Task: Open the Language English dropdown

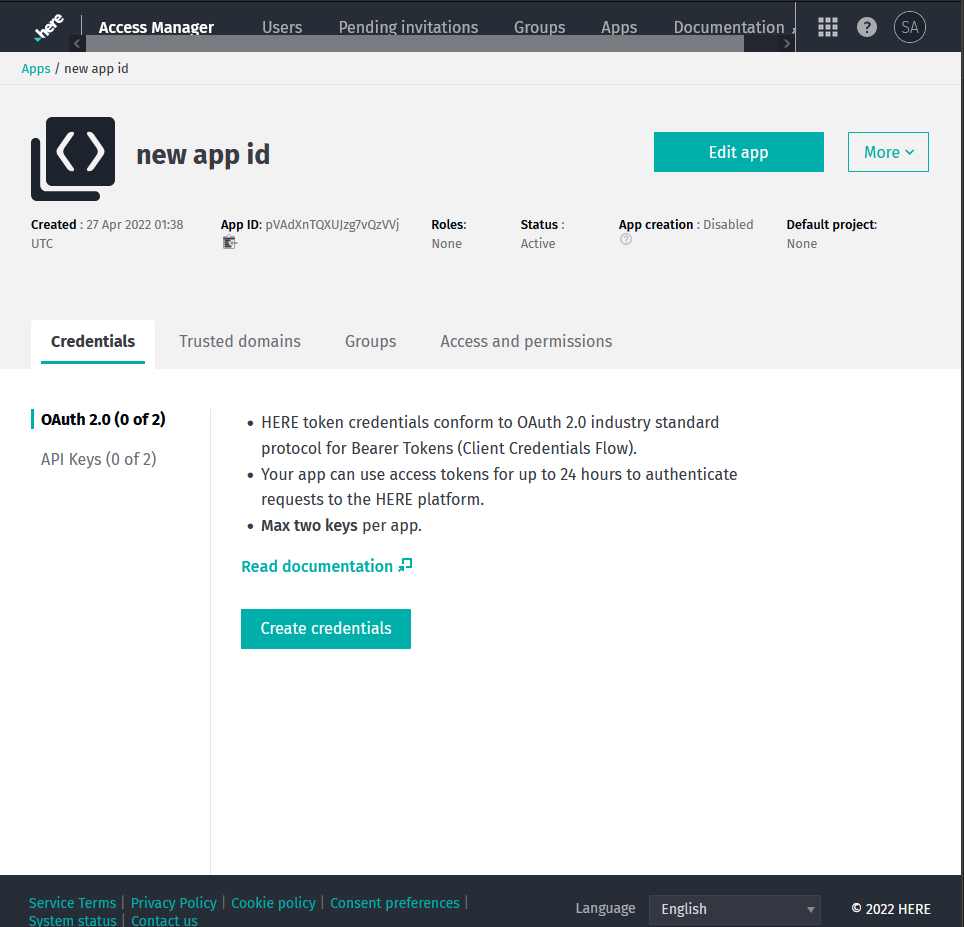Action: click(735, 909)
